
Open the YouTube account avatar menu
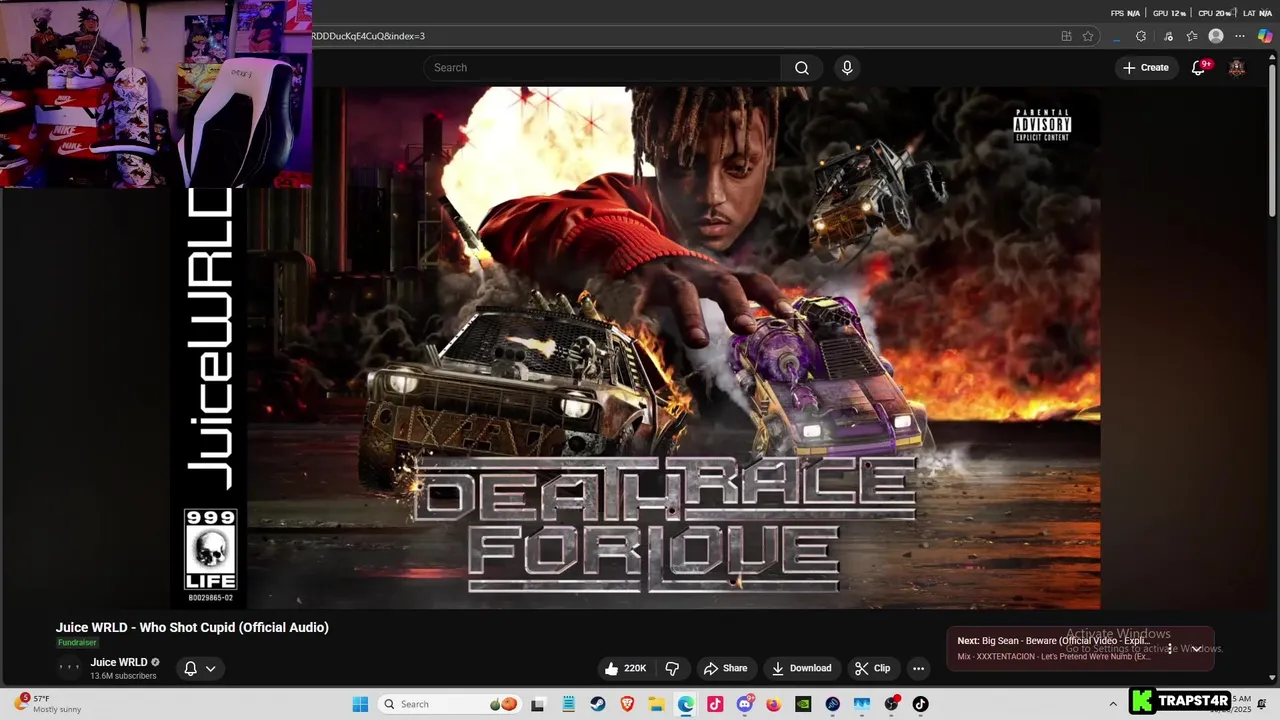click(1237, 68)
